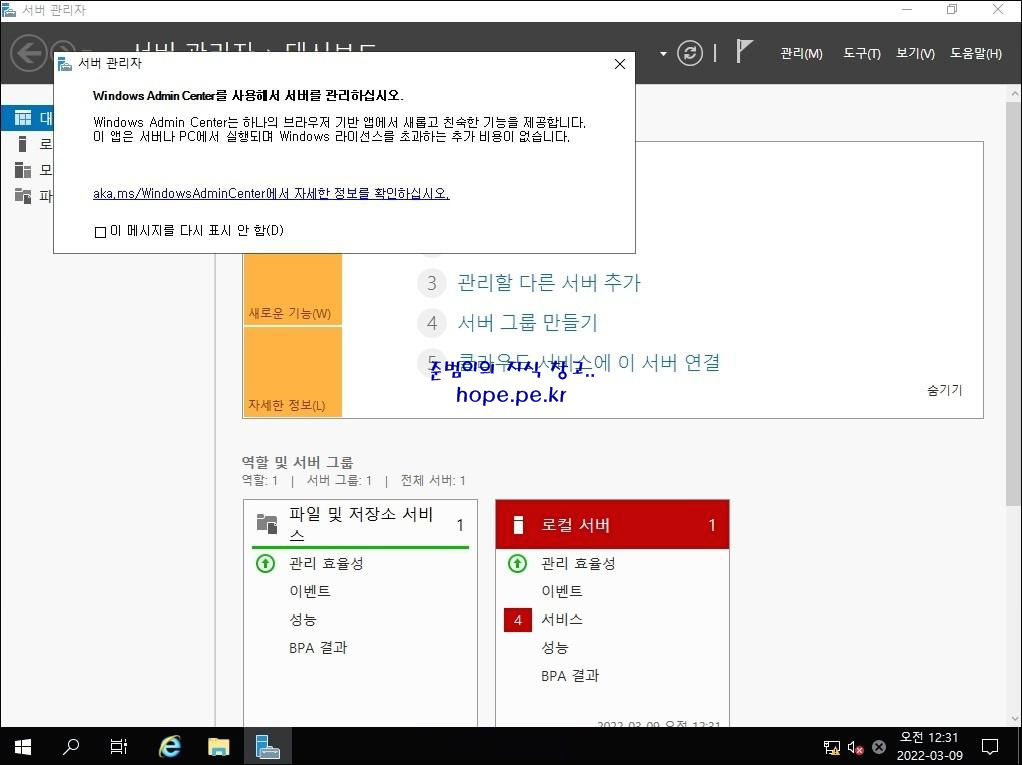Open the 도구(T) menu
This screenshot has width=1022, height=765.
861,53
